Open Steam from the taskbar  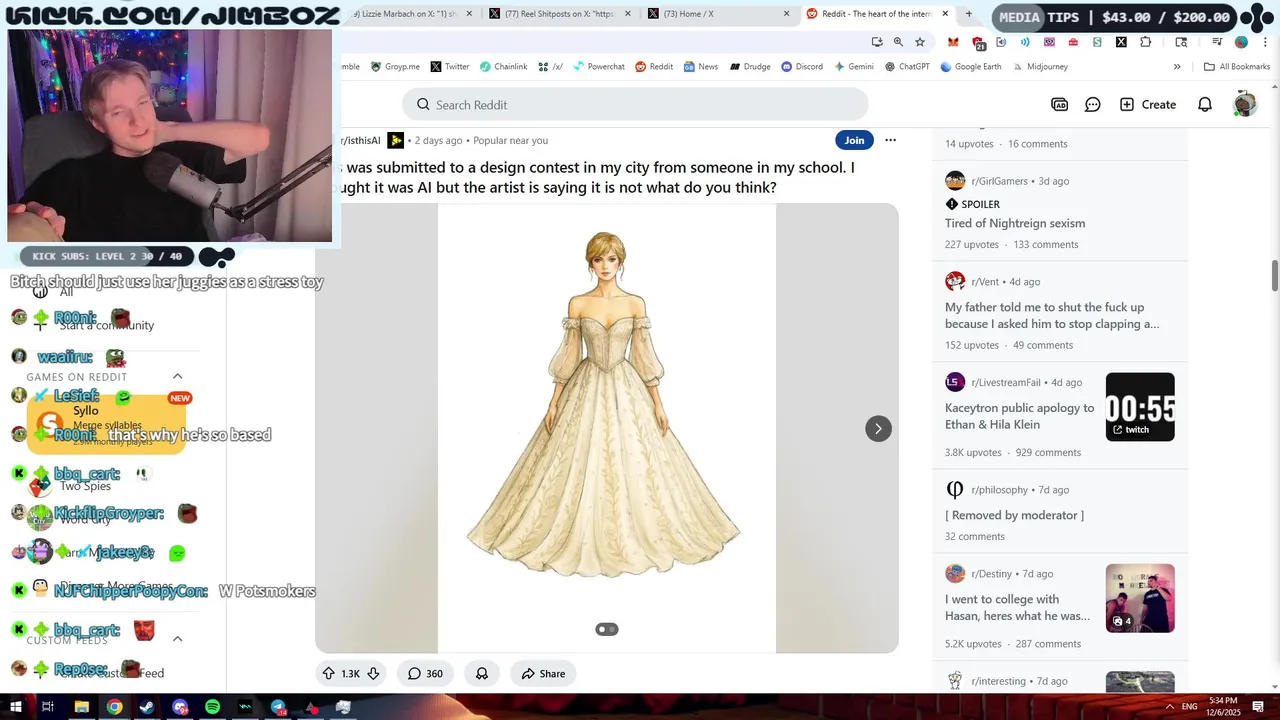(x=147, y=707)
